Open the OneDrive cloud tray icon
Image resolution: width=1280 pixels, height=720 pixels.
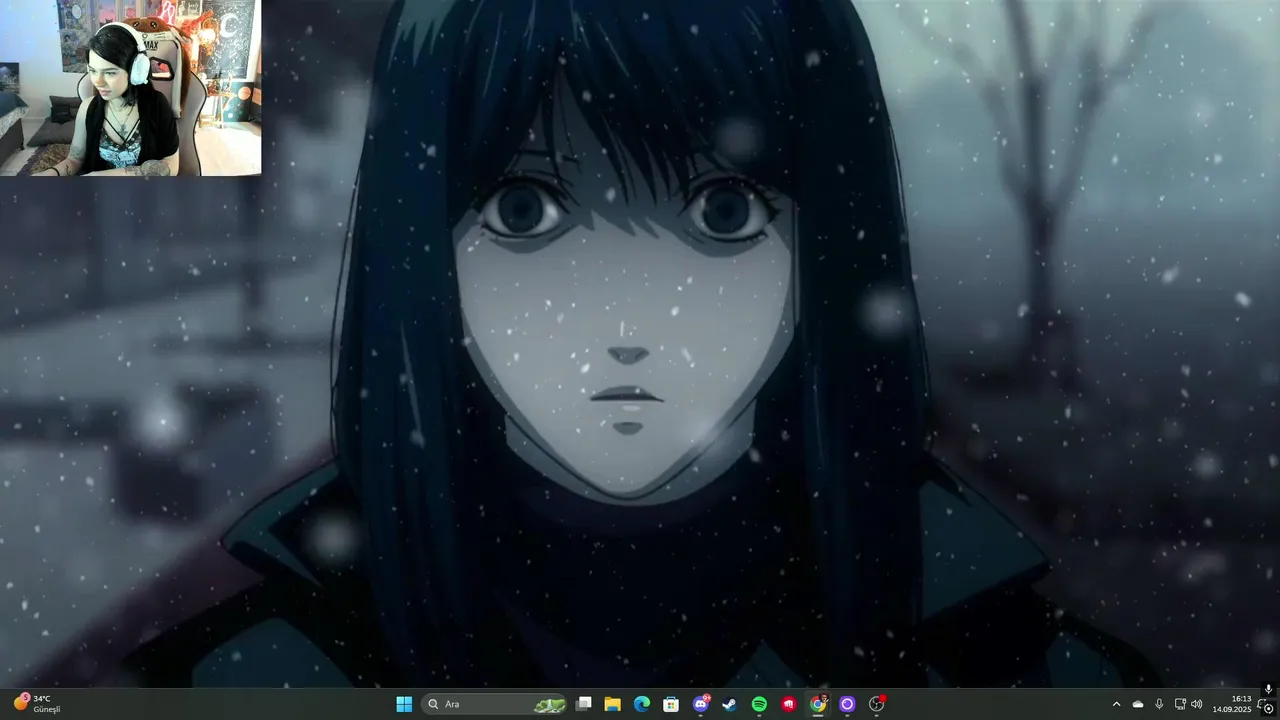tap(1137, 704)
